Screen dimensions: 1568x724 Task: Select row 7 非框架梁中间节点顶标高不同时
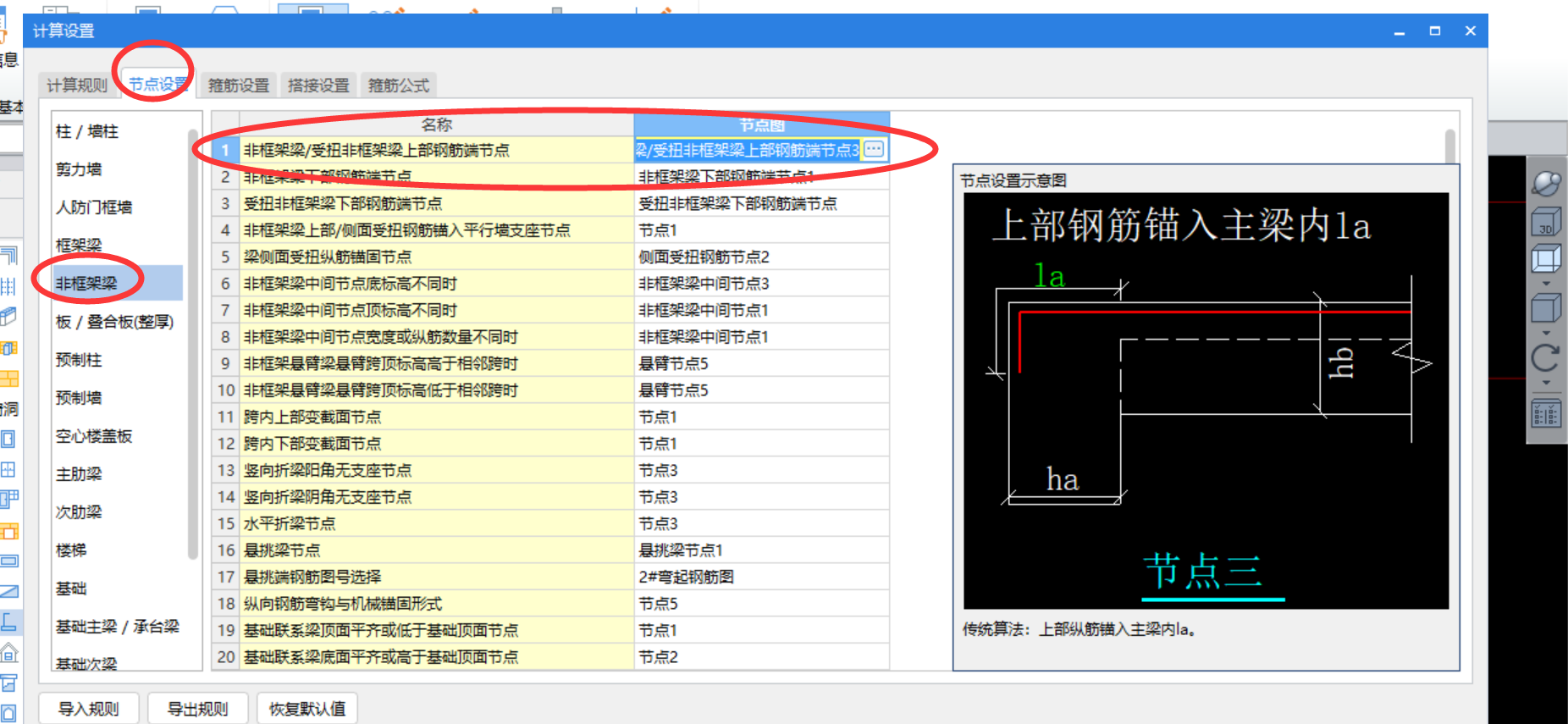437,310
